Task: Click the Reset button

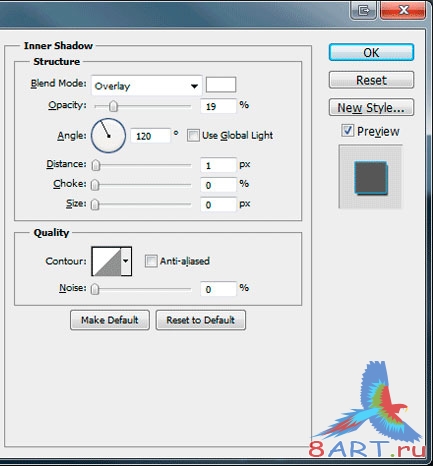Action: [371, 80]
